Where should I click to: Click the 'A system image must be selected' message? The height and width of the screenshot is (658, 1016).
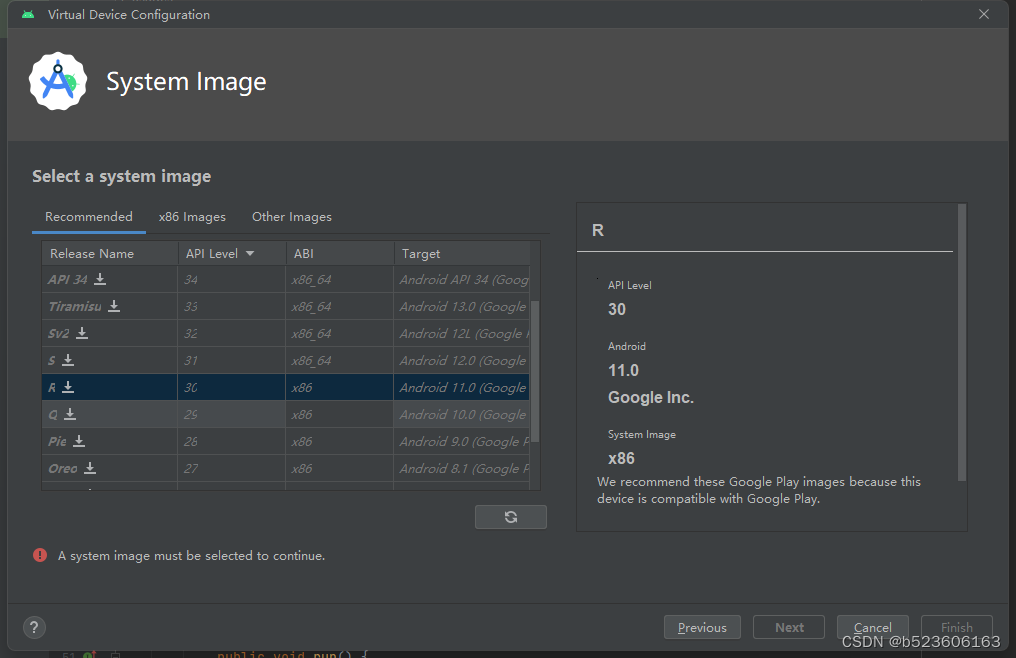191,556
